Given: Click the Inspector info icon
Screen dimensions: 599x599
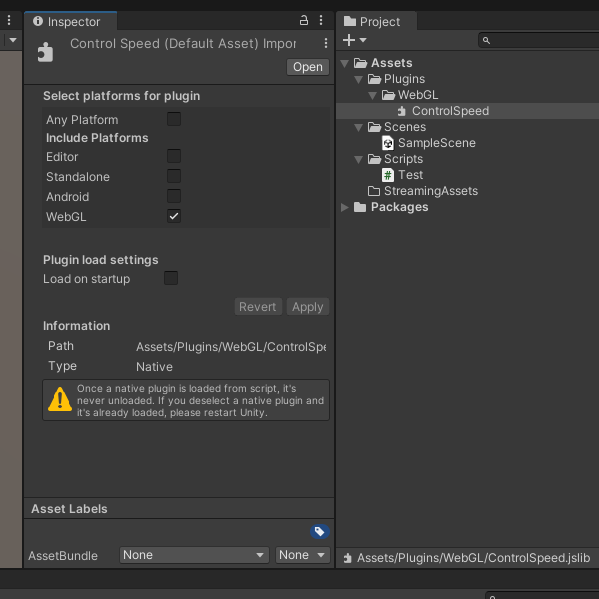Looking at the screenshot, I should [38, 21].
